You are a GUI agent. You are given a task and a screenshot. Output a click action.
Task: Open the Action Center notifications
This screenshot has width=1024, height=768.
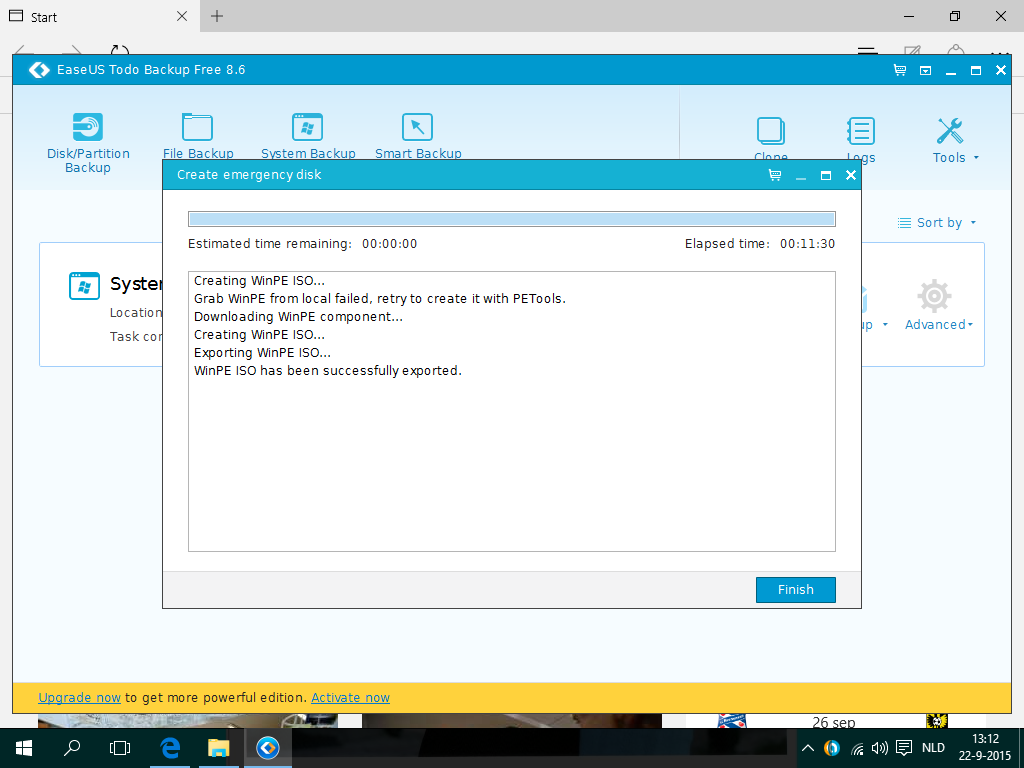point(904,748)
